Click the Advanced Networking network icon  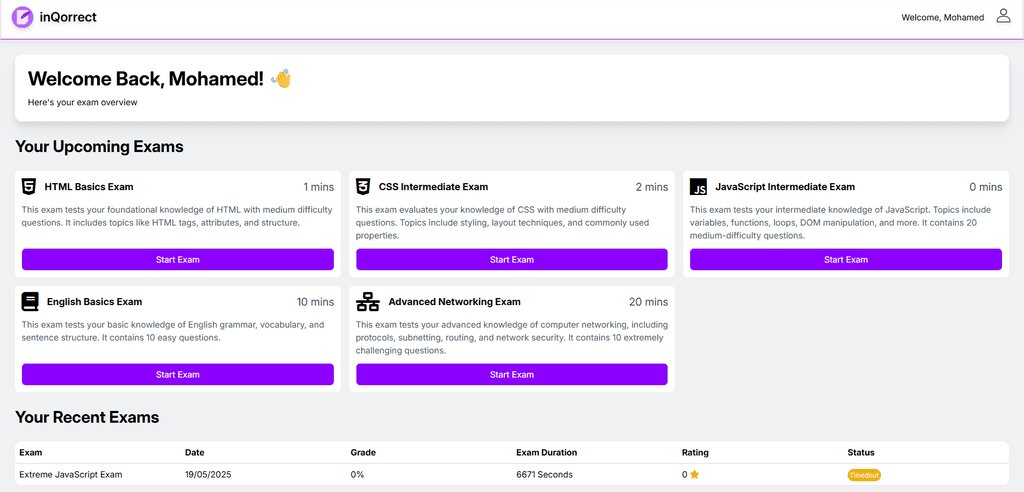pos(368,302)
